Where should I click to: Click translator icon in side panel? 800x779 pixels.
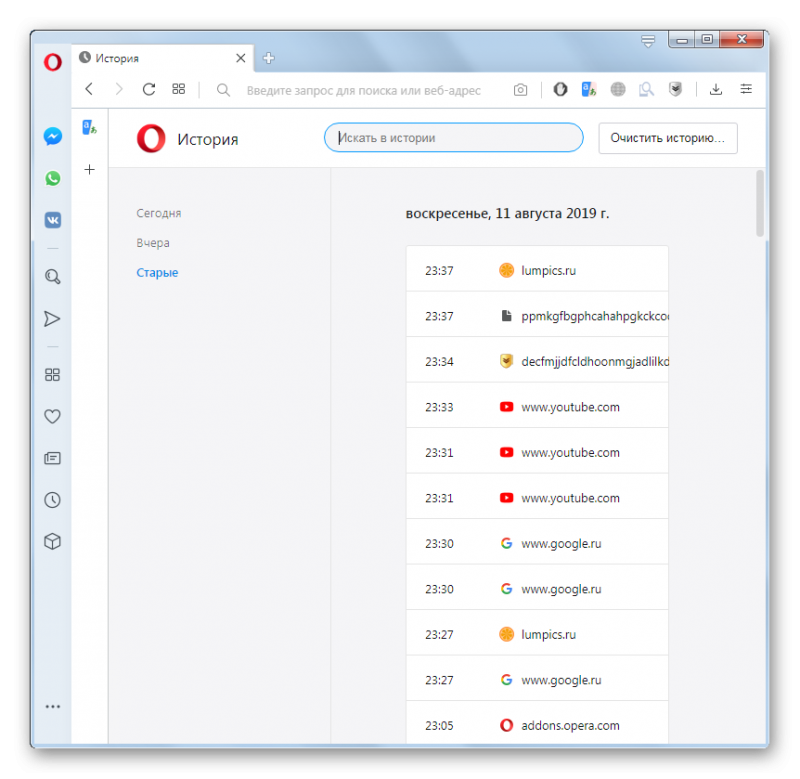tap(90, 127)
